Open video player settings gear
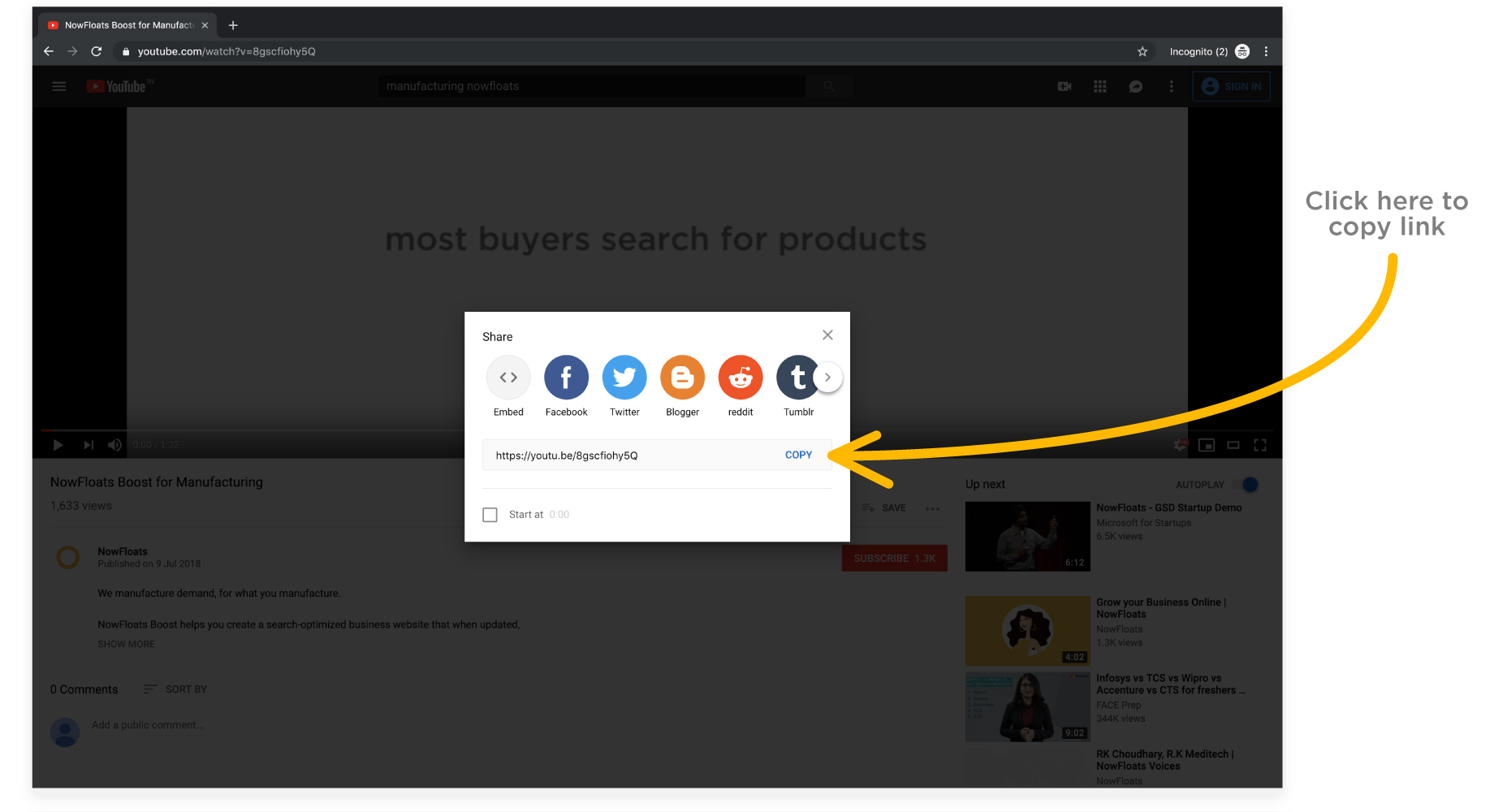This screenshot has width=1490, height=812. pos(1181,445)
